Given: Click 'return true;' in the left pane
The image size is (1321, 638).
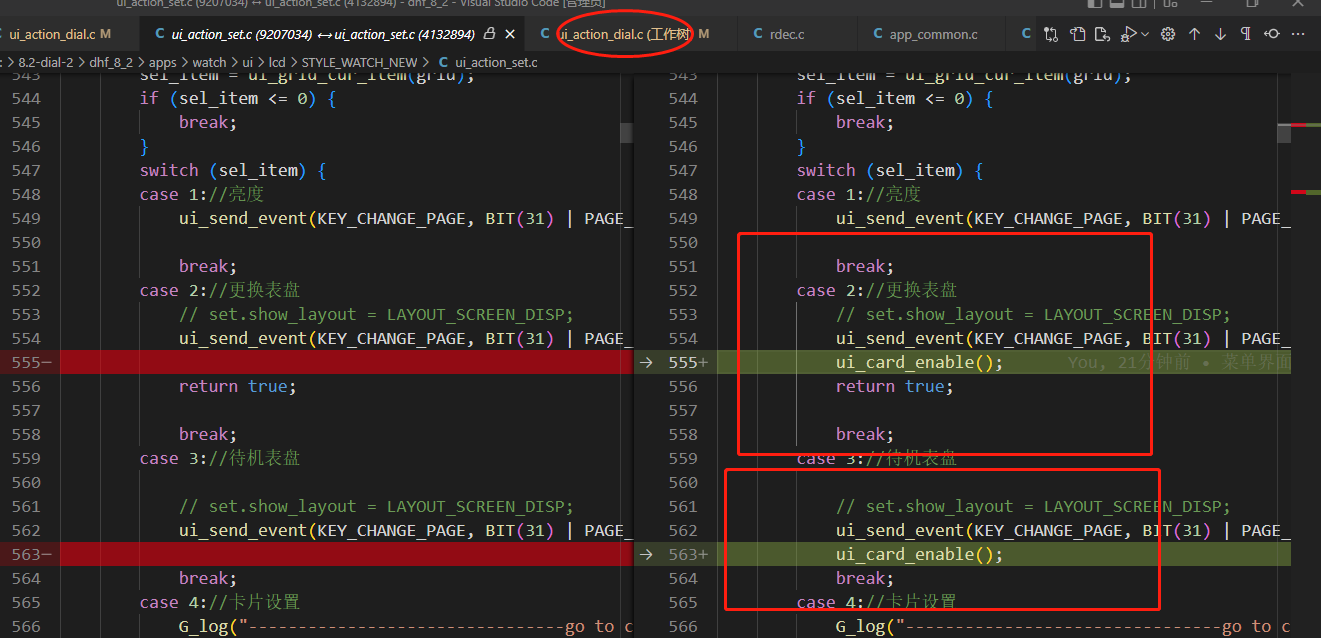Looking at the screenshot, I should [x=238, y=386].
